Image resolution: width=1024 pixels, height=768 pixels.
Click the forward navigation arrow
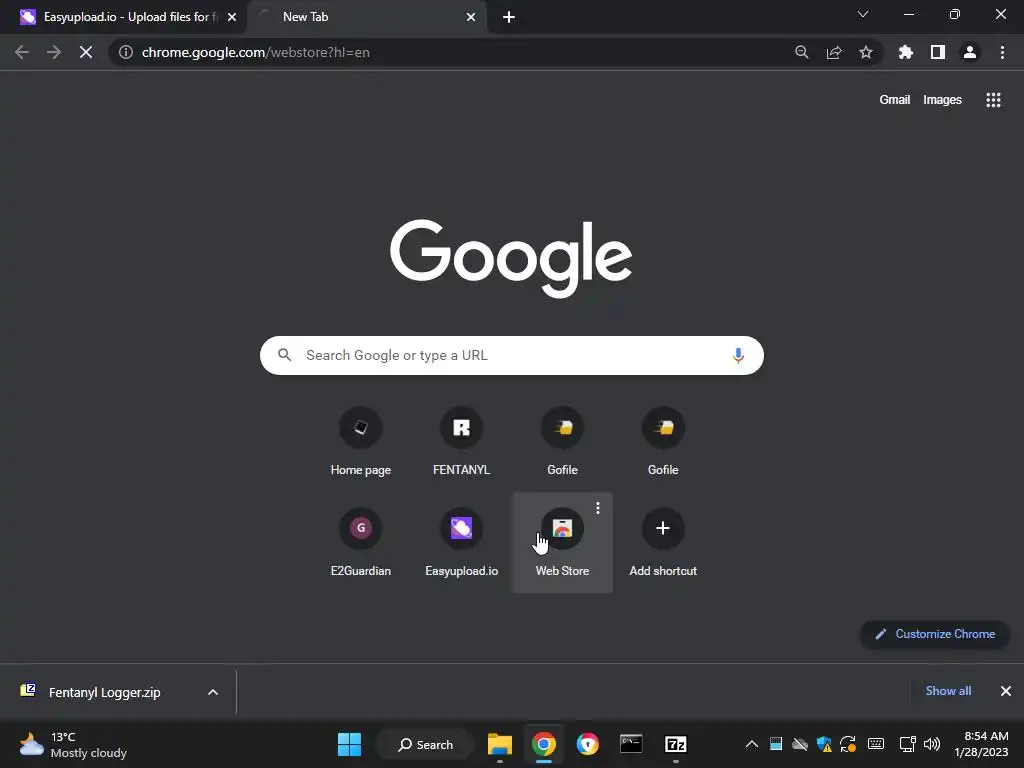(x=54, y=52)
